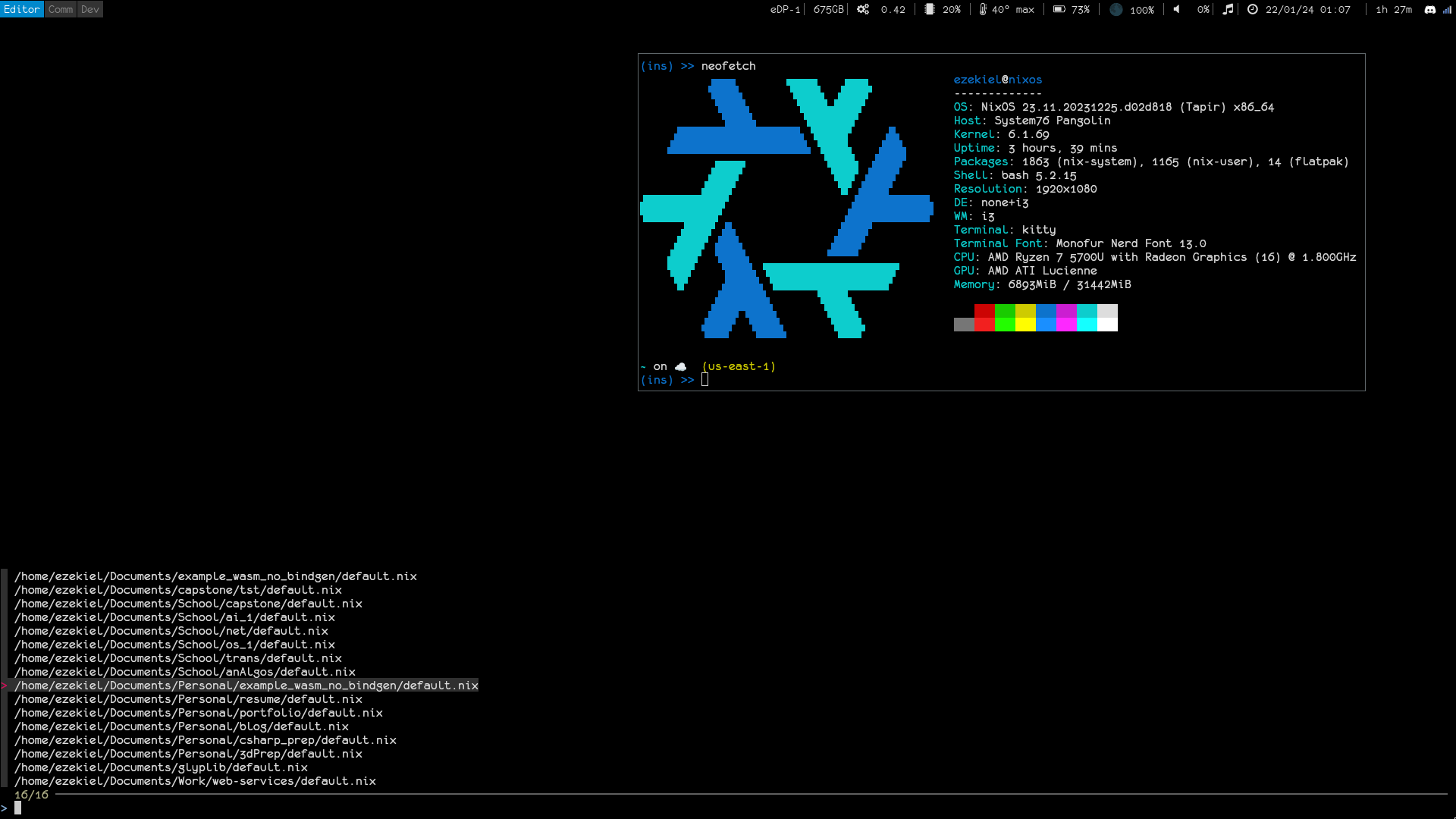Select highlighted Personal/example_wasm_no_bindgen/default.nix entry
The height and width of the screenshot is (819, 1456).
tap(246, 686)
